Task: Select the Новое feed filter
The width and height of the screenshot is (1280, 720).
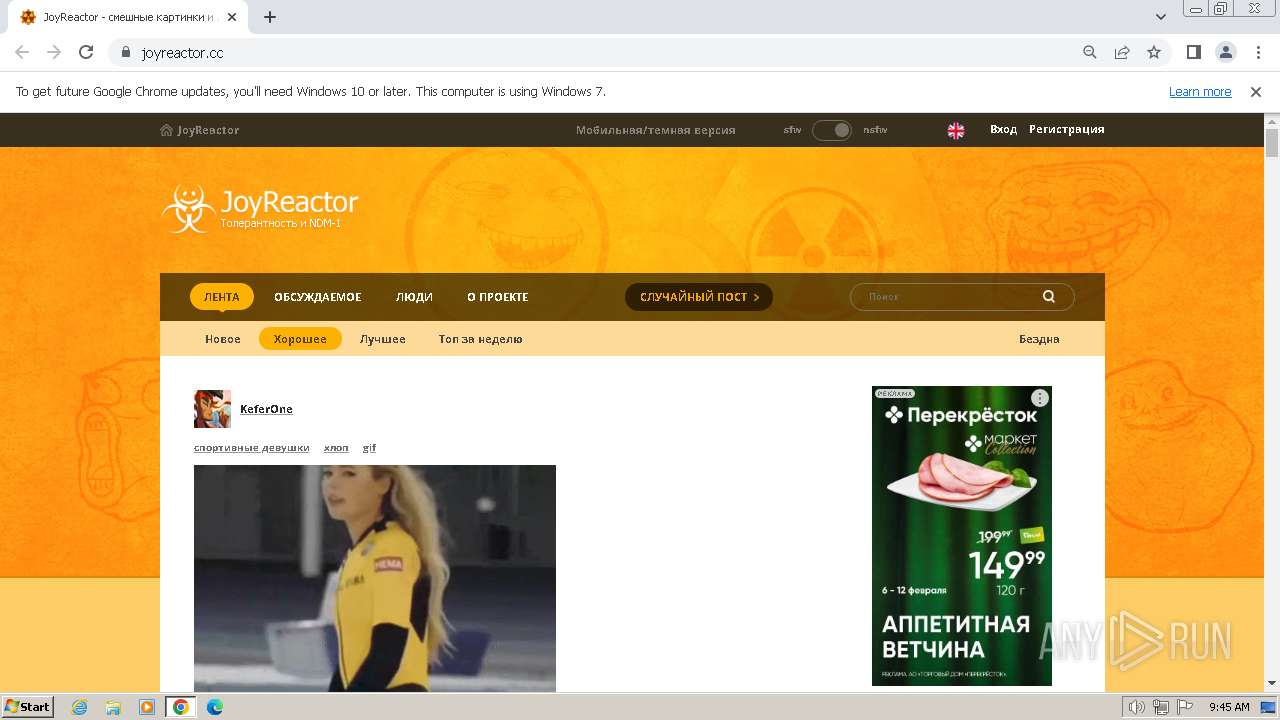Action: pyautogui.click(x=223, y=339)
